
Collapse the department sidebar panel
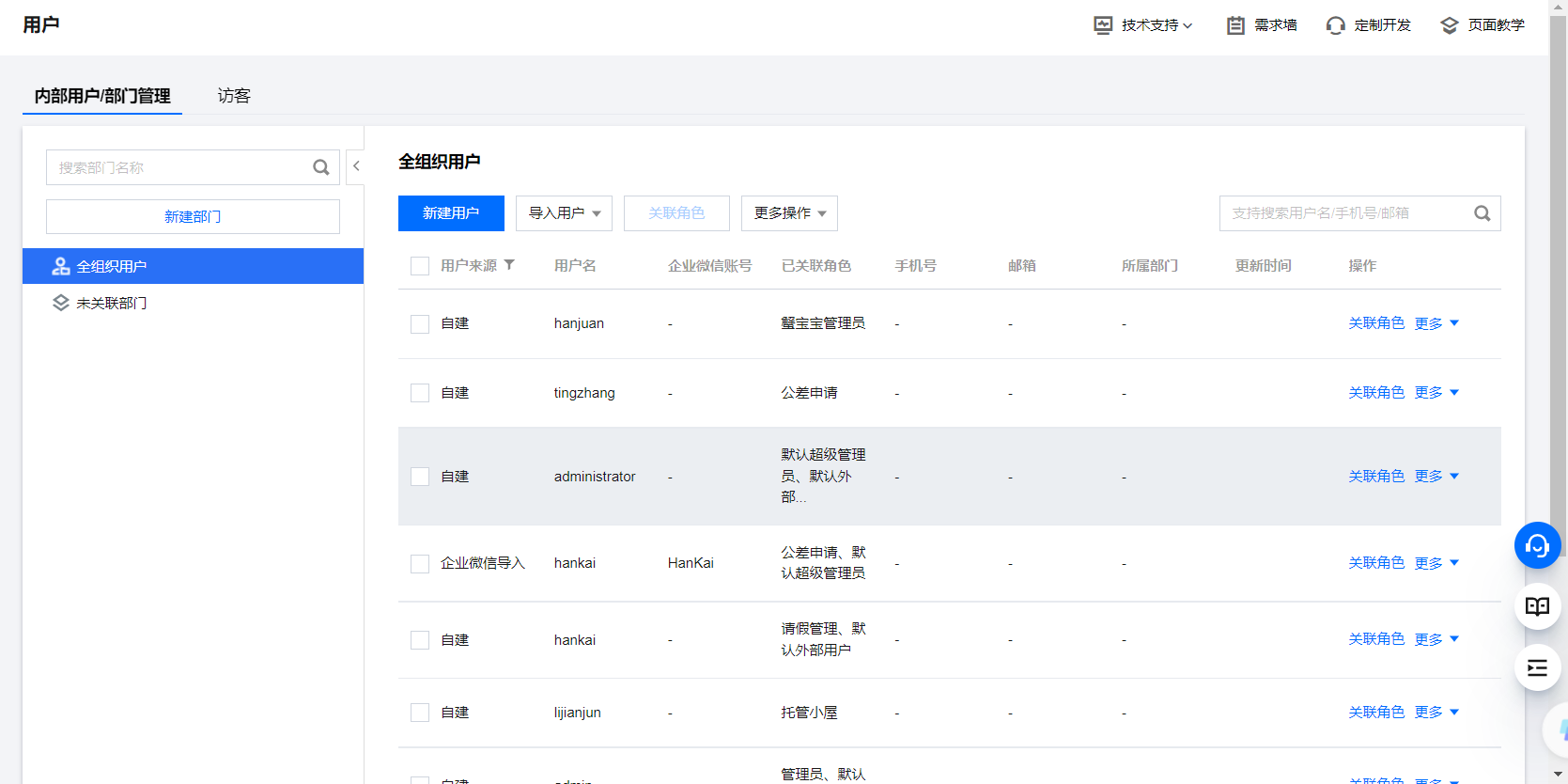[x=356, y=166]
